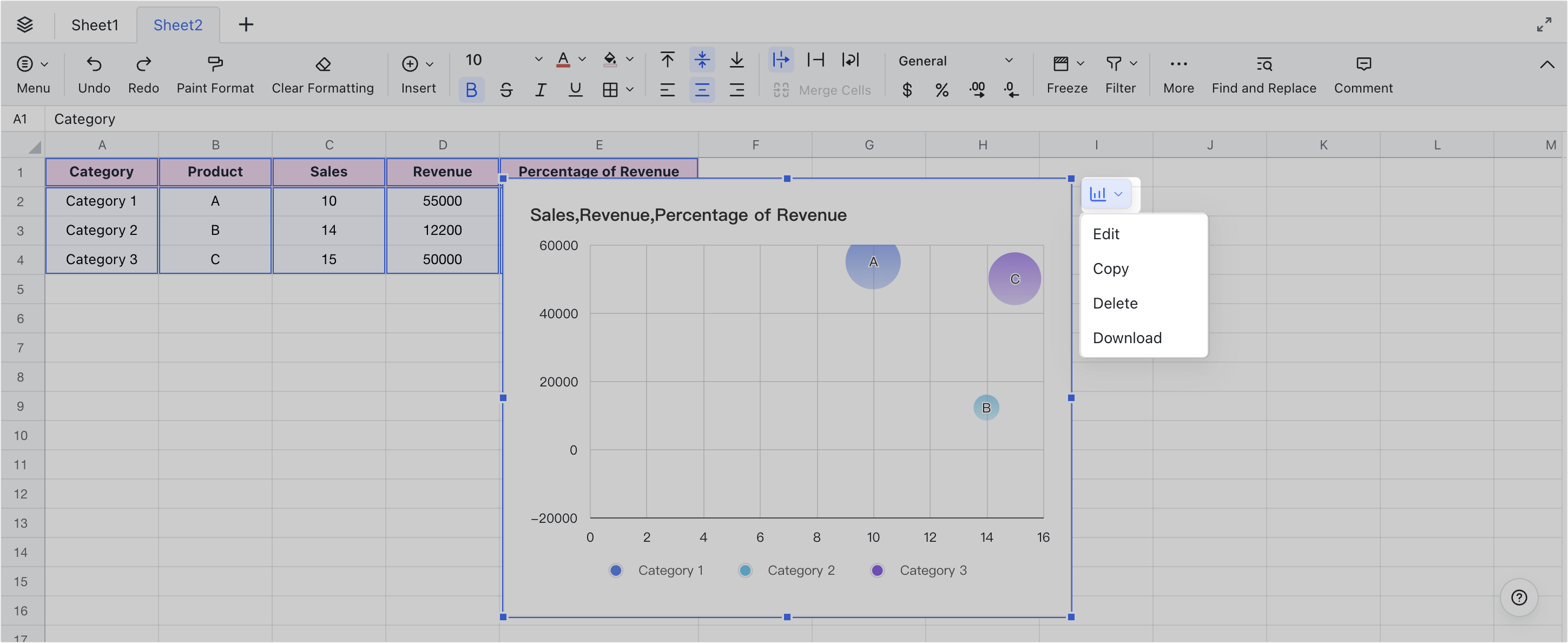Viewport: 1568px width, 643px height.
Task: Toggle bold formatting
Action: tap(471, 89)
